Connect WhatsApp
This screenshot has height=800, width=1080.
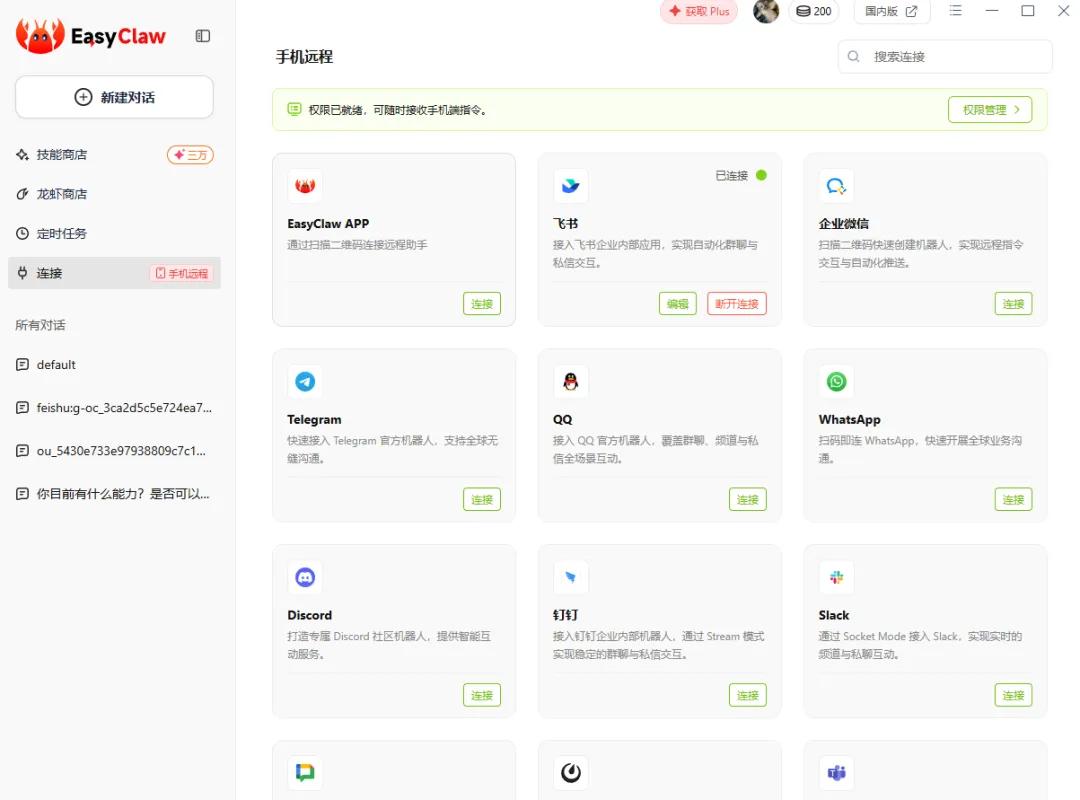point(1013,500)
